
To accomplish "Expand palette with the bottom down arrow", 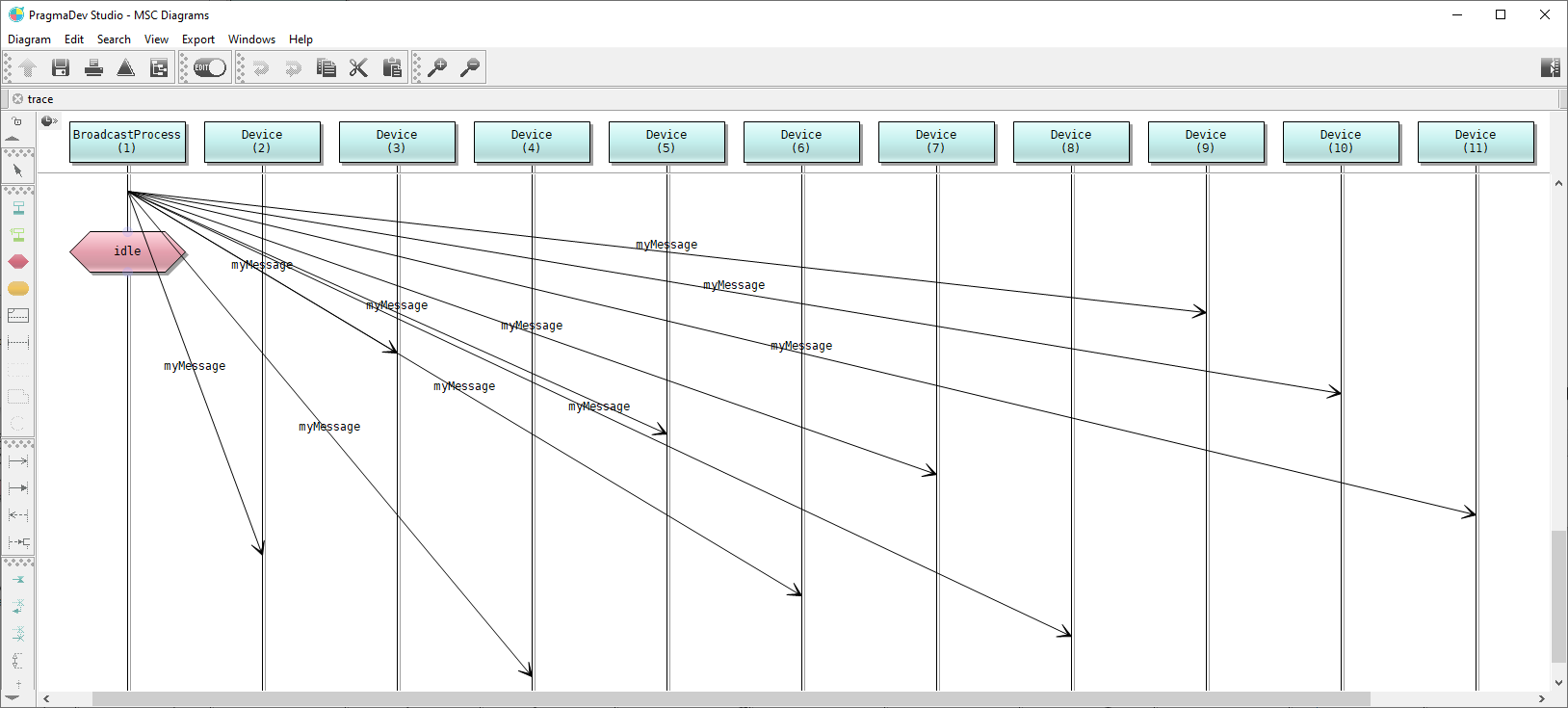I will pyautogui.click(x=13, y=697).
